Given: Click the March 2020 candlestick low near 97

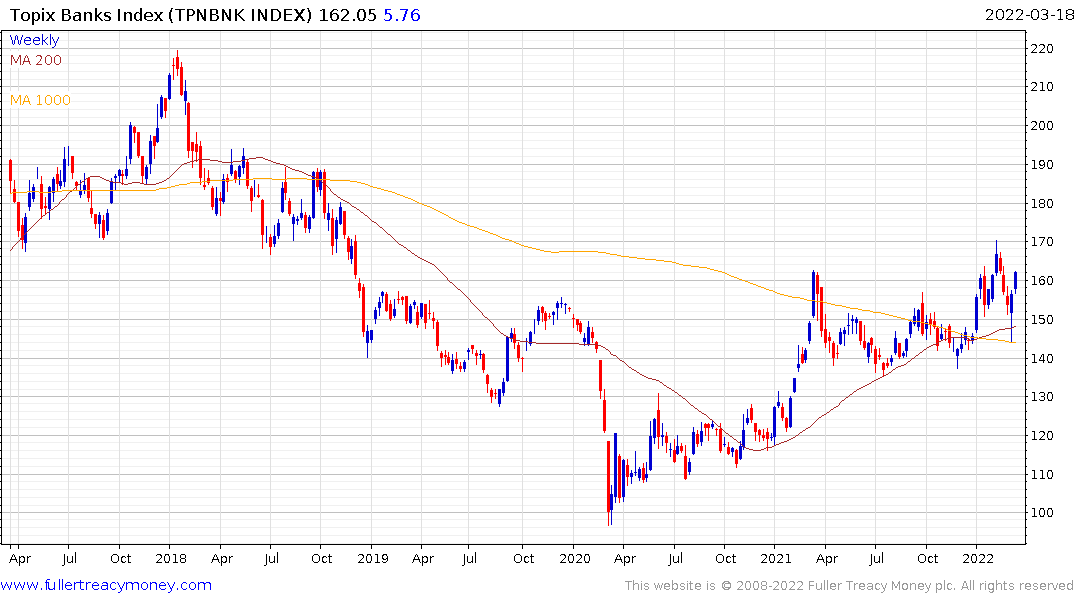Looking at the screenshot, I should [x=609, y=483].
